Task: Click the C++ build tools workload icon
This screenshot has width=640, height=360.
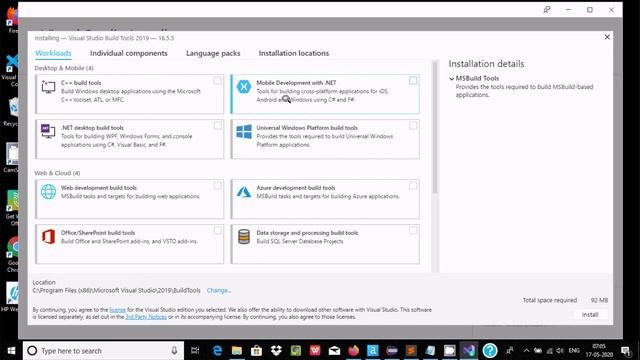Action: point(48,86)
